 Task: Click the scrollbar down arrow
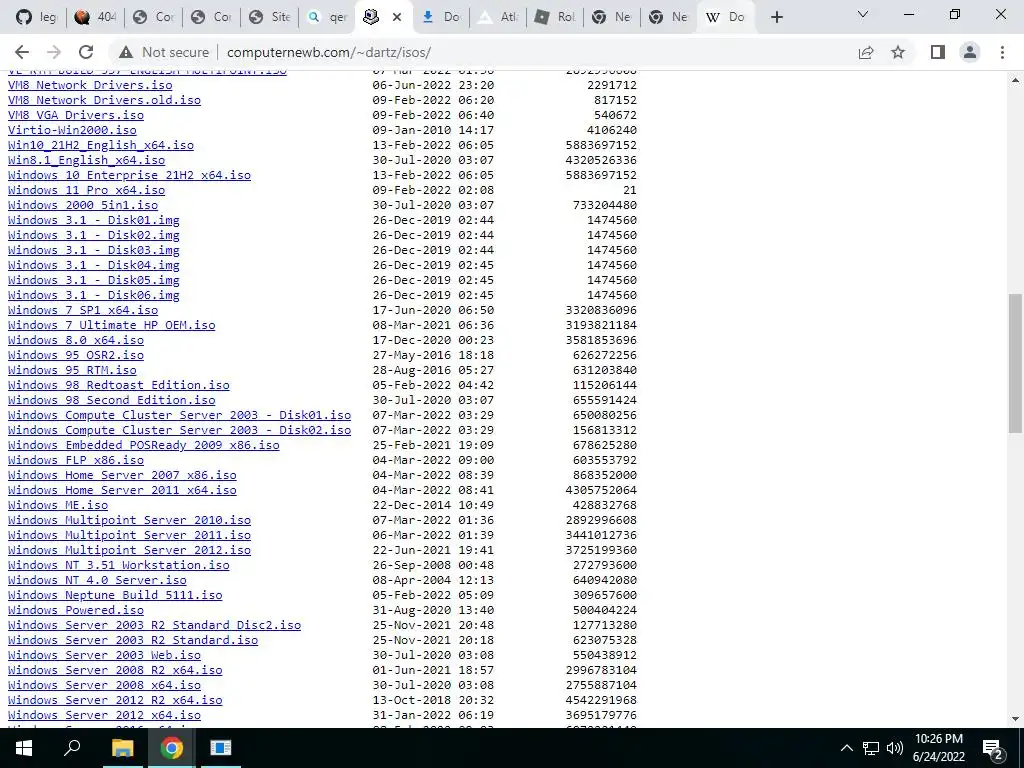click(1015, 719)
